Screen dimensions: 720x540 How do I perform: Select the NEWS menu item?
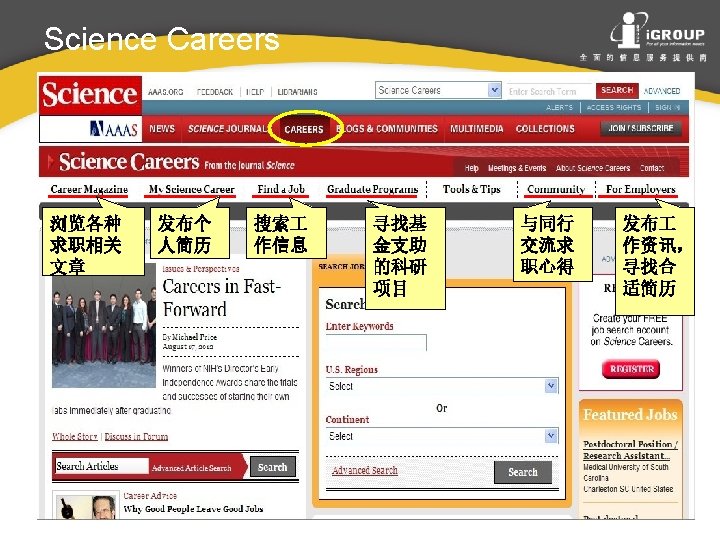coord(162,129)
